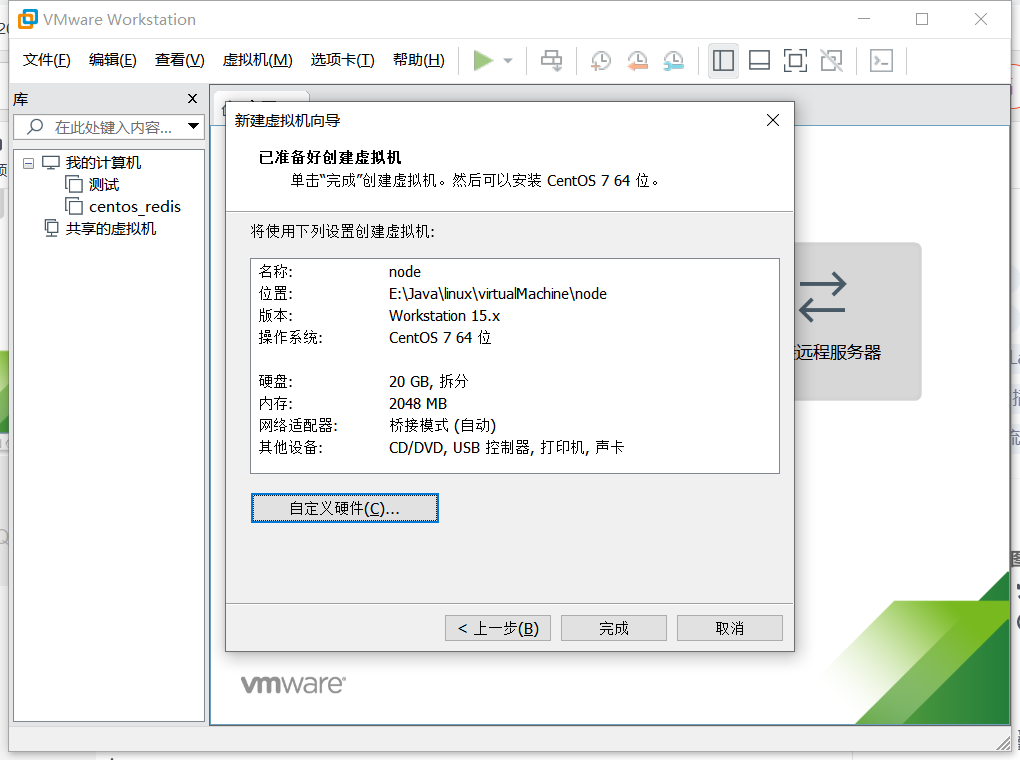Revert the VM to its snapshot
Screen dimensions: 1020x760
pos(638,61)
